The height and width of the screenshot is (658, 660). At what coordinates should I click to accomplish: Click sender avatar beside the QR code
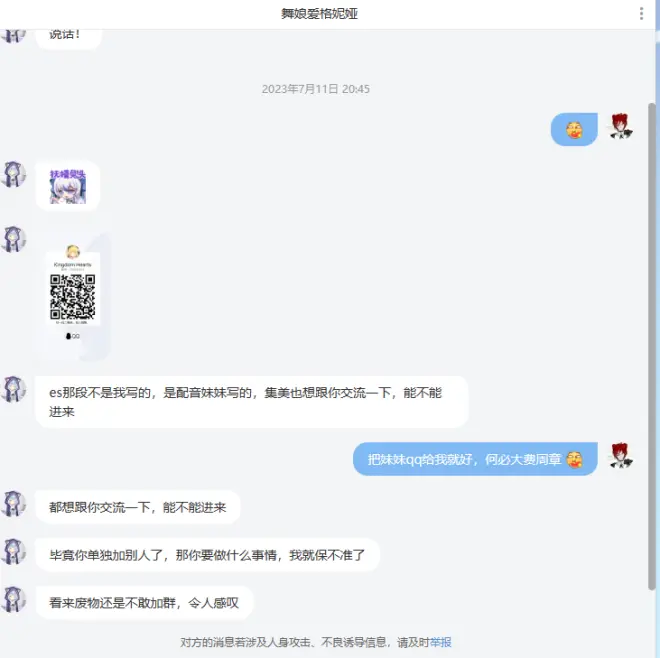tap(14, 239)
